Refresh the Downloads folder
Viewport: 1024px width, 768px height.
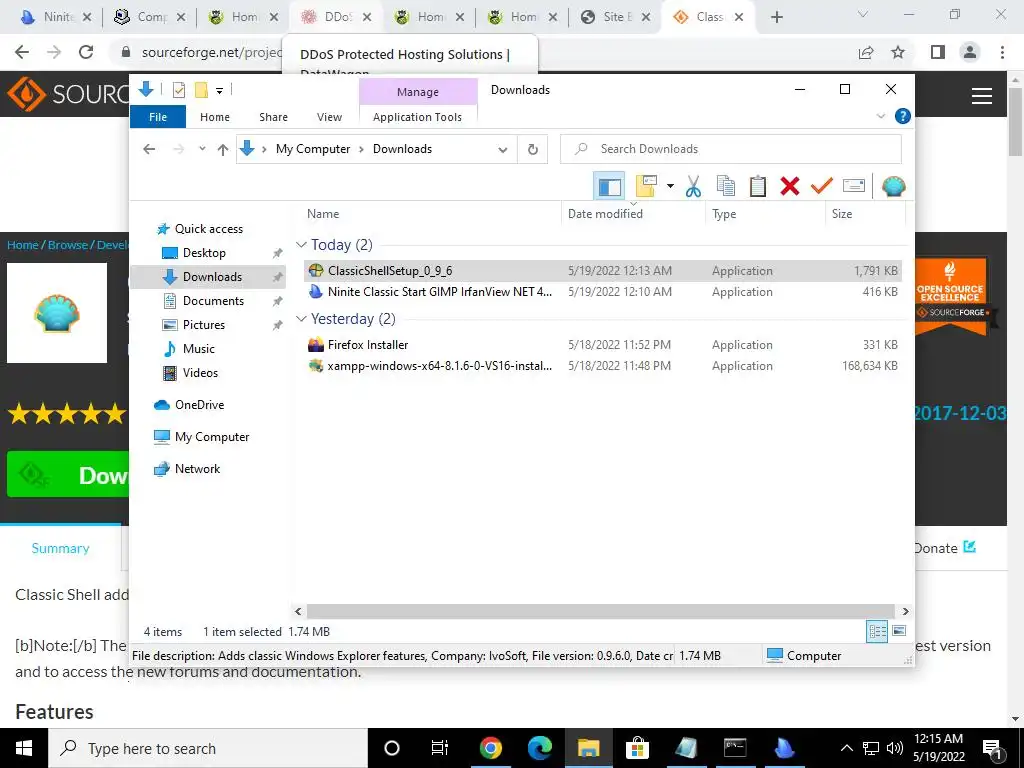coord(533,150)
